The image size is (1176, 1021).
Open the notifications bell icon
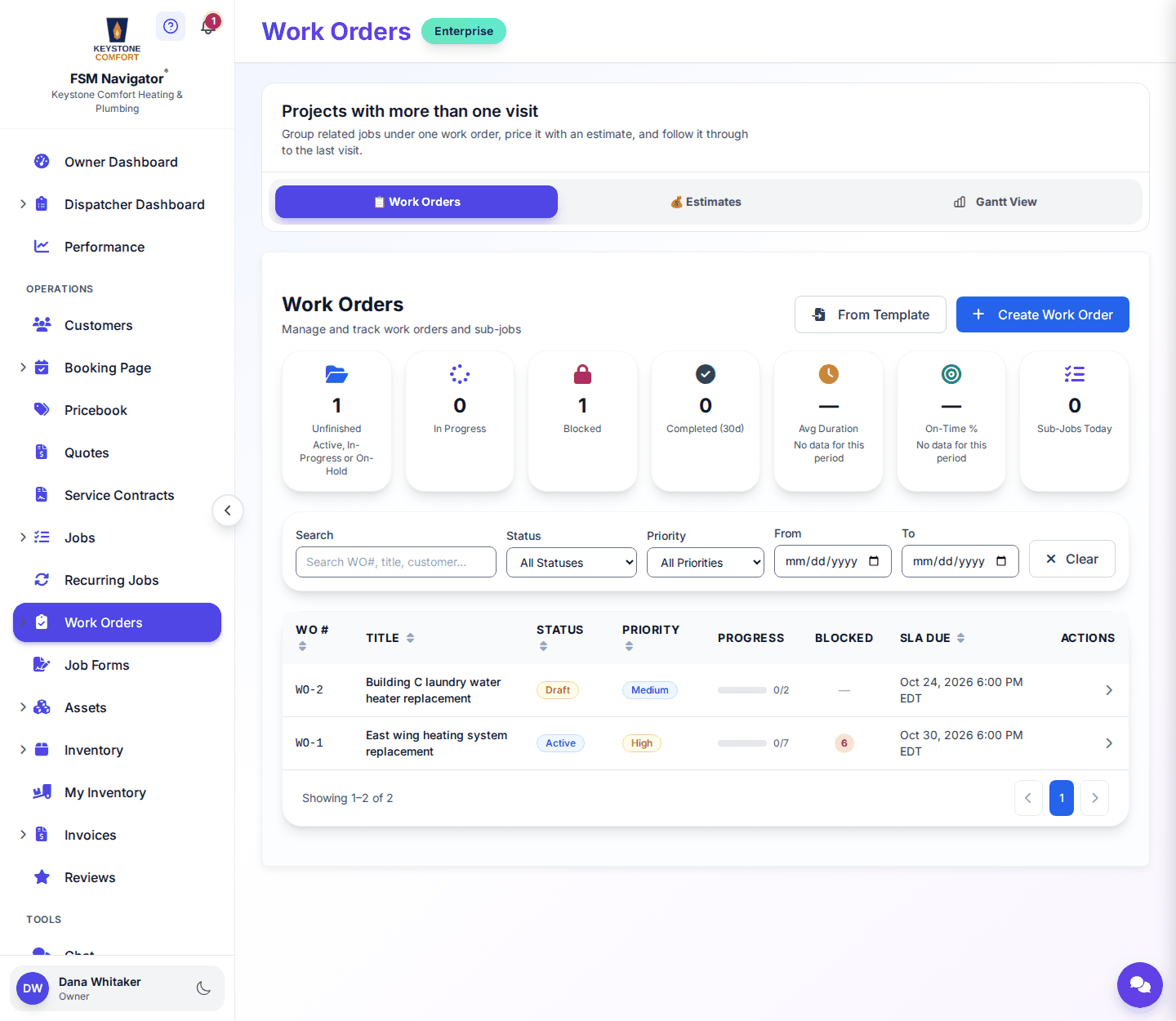tap(208, 26)
